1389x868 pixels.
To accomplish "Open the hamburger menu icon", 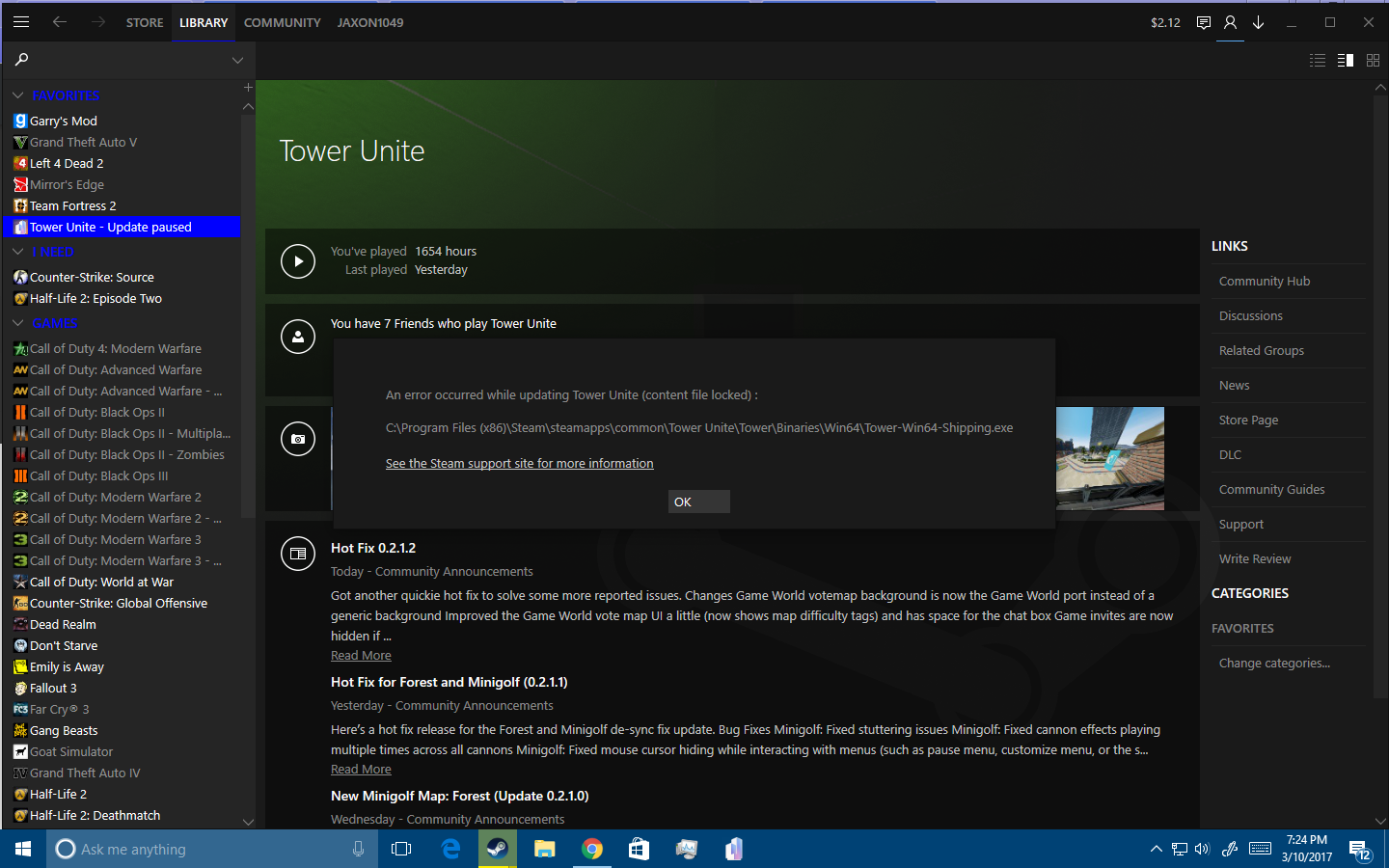I will coord(21,21).
